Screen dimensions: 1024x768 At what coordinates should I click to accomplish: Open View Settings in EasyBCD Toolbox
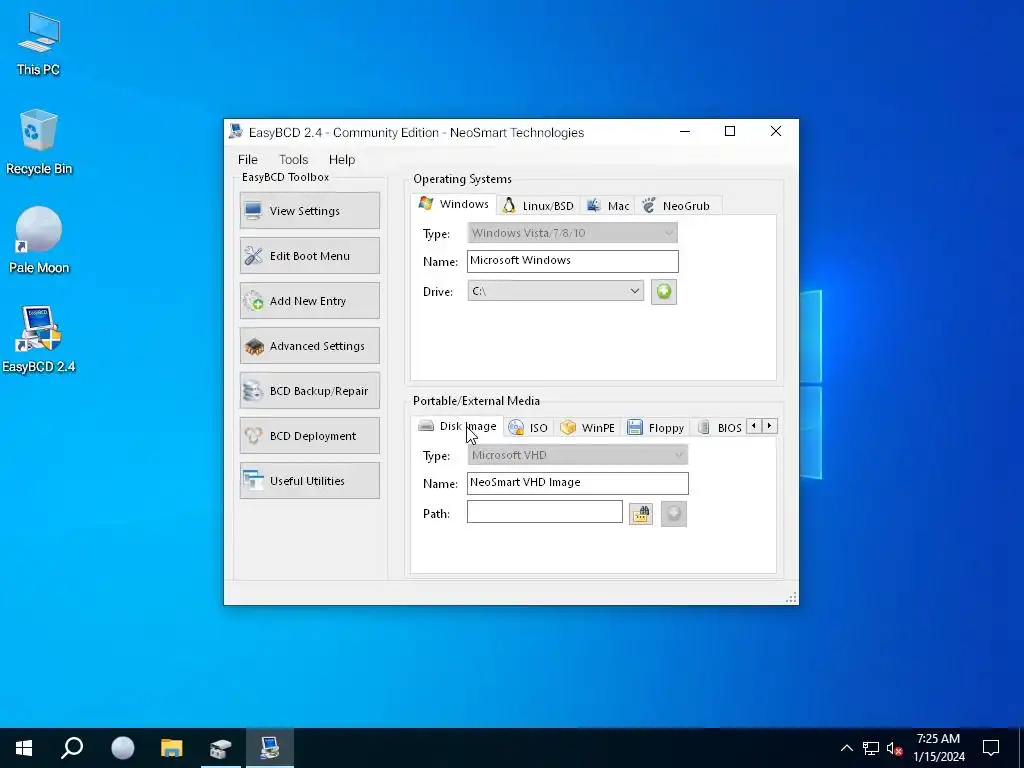(310, 210)
